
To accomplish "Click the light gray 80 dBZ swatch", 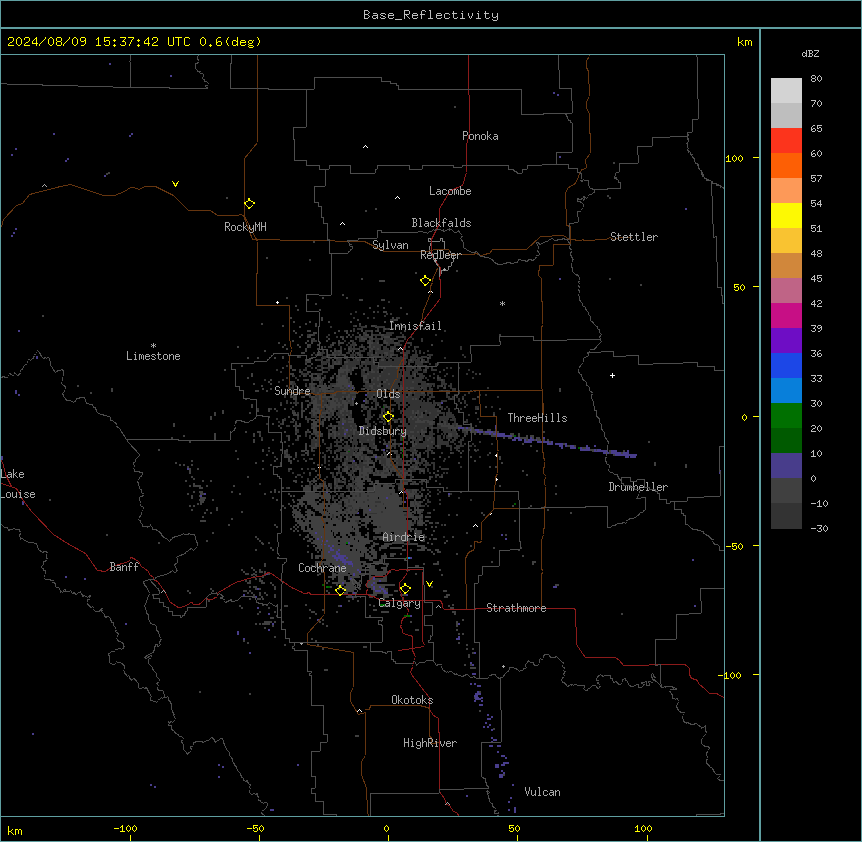I will coord(786,90).
